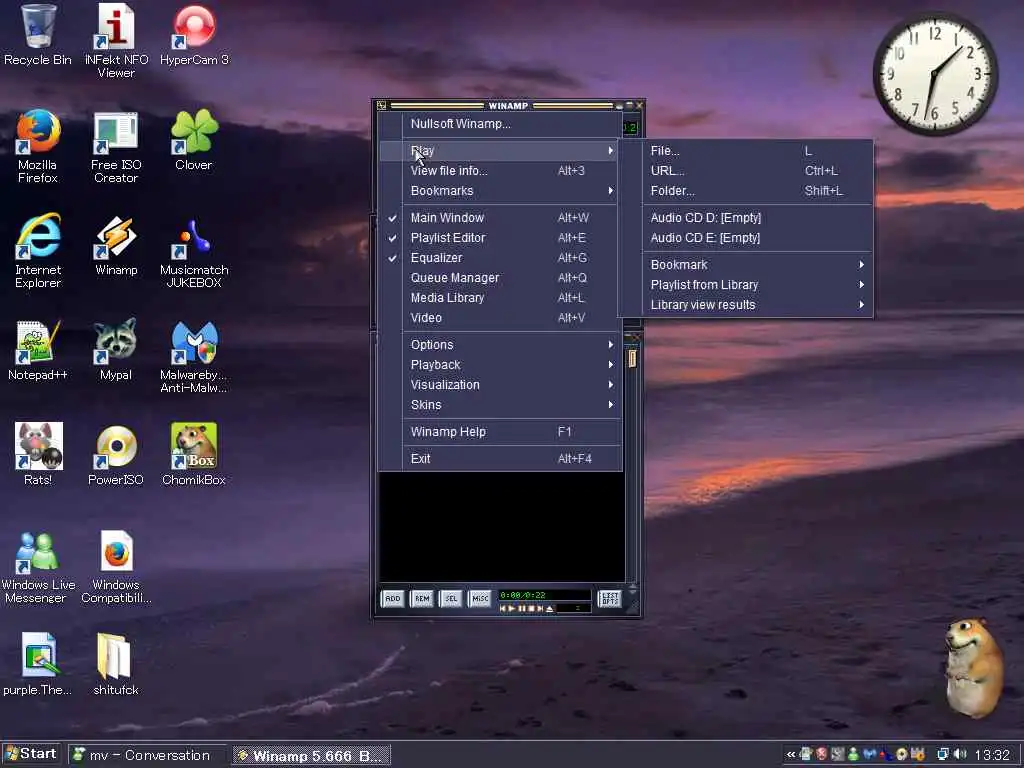Click the playlist MISC button
Image resolution: width=1024 pixels, height=768 pixels.
coord(479,598)
